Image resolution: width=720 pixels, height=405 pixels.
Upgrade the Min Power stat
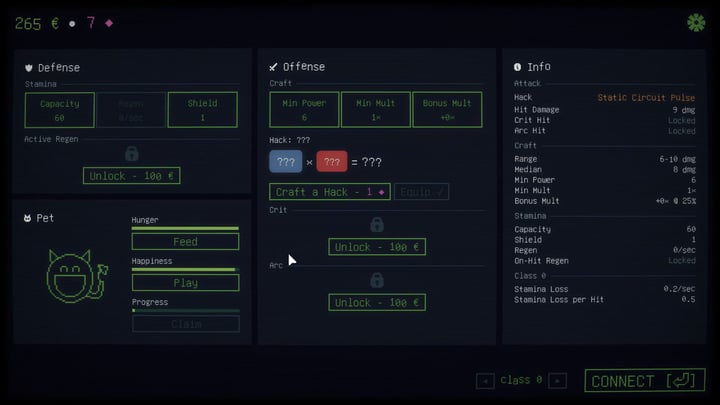click(x=304, y=110)
